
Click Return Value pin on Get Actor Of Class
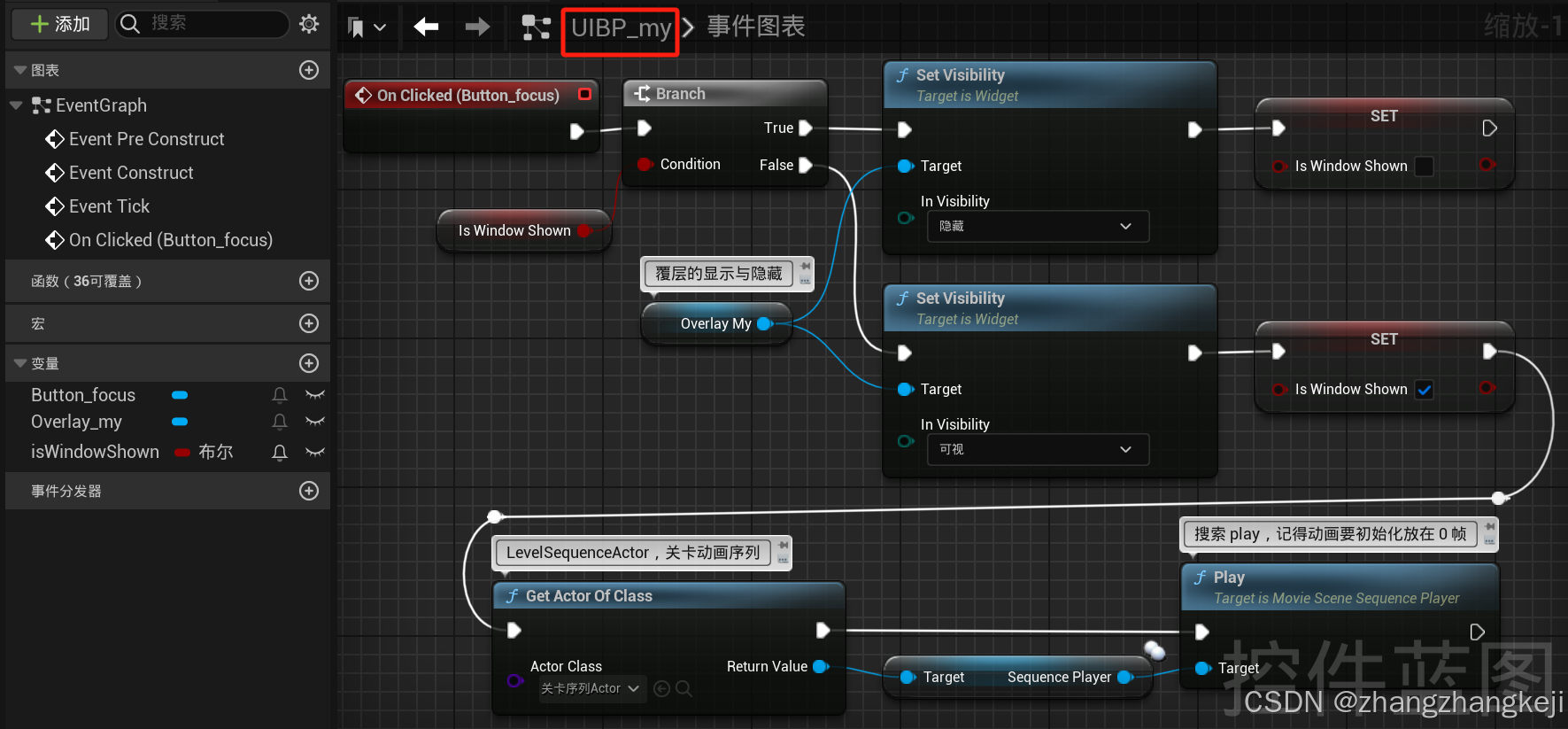click(x=820, y=667)
